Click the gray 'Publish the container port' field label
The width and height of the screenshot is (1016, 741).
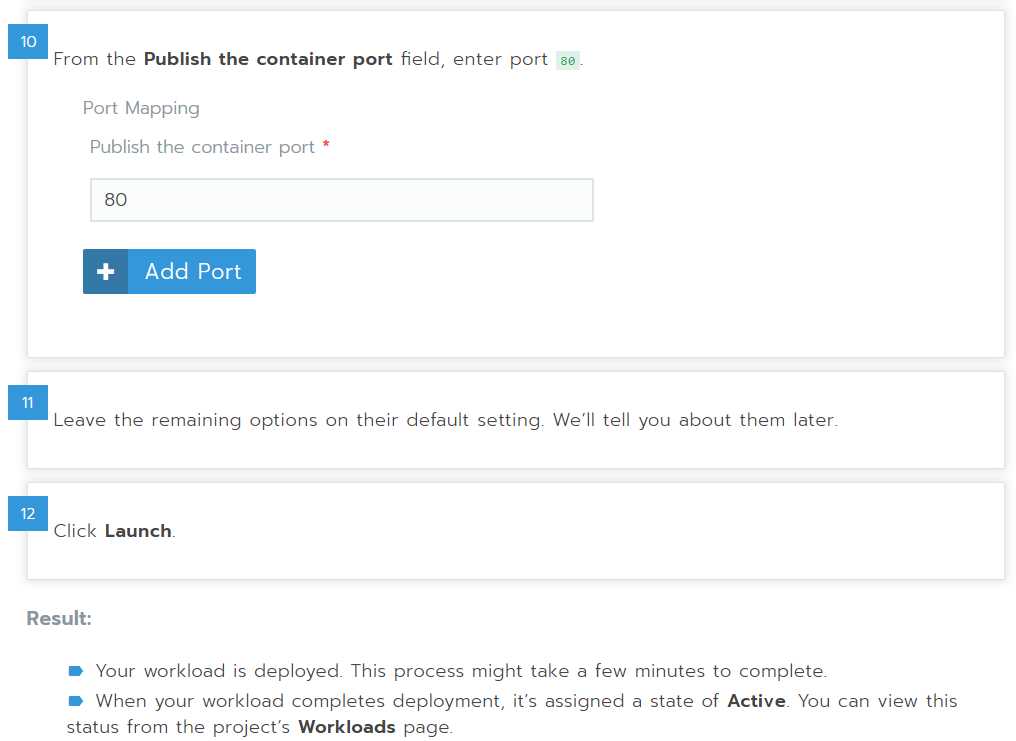pos(202,147)
